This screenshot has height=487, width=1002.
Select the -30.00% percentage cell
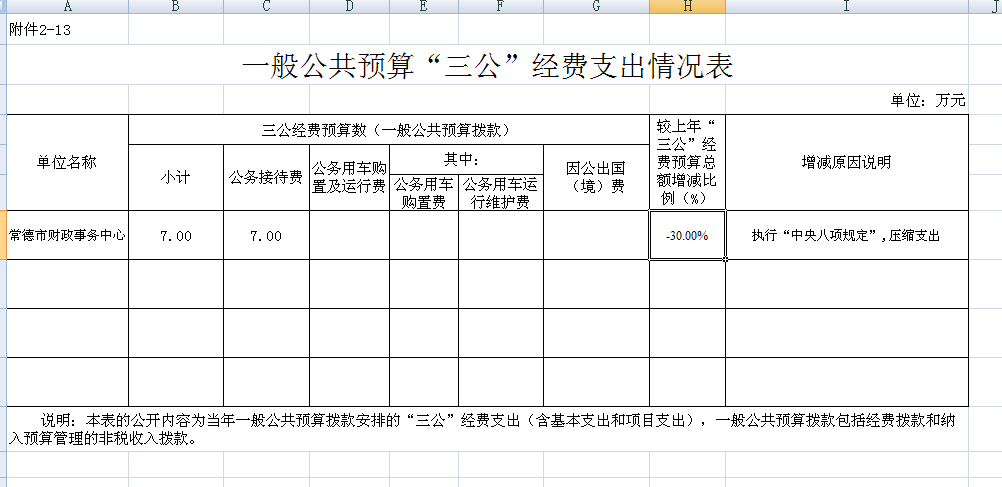tap(687, 236)
